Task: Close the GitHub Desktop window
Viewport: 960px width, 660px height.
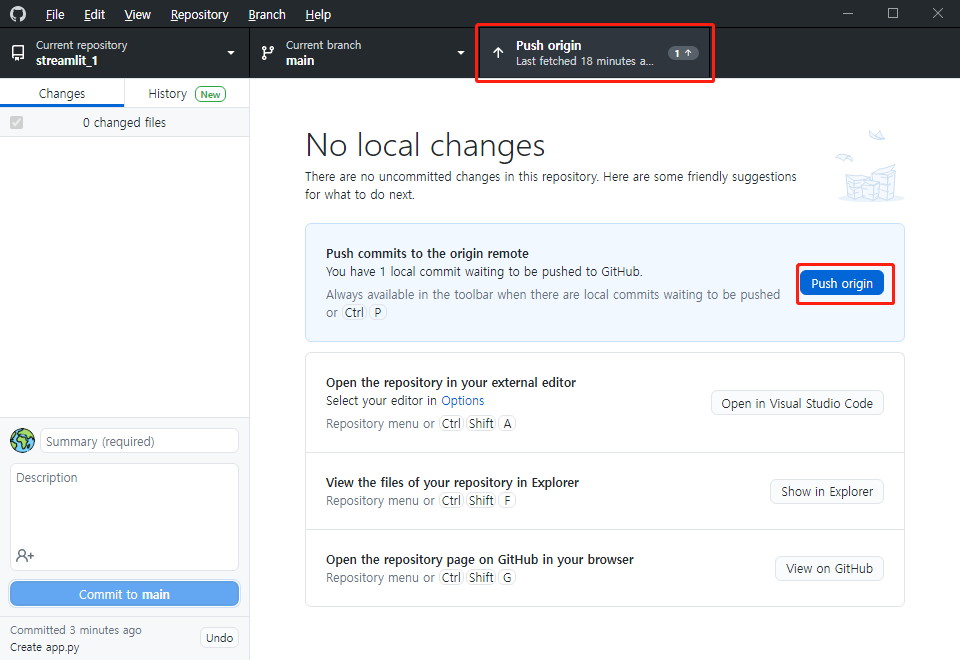Action: [937, 13]
